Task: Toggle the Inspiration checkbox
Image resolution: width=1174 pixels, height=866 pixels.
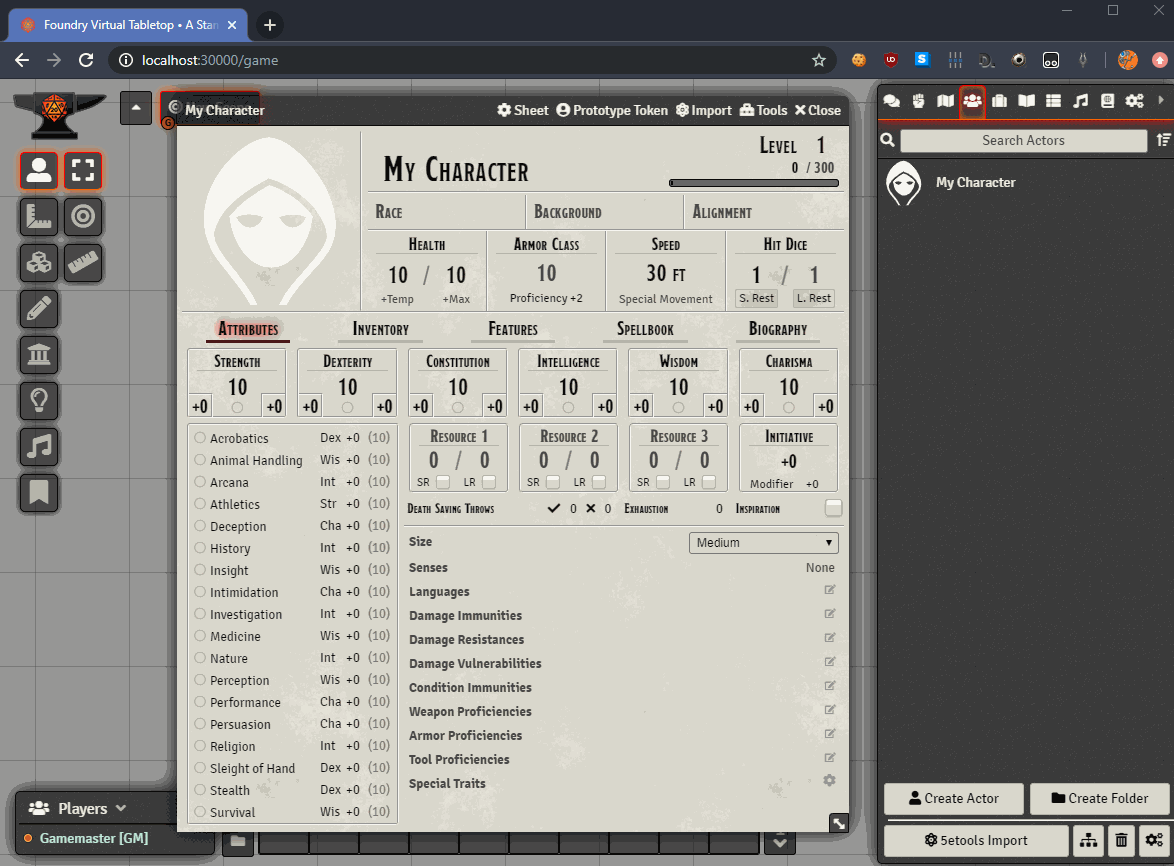Action: (833, 509)
